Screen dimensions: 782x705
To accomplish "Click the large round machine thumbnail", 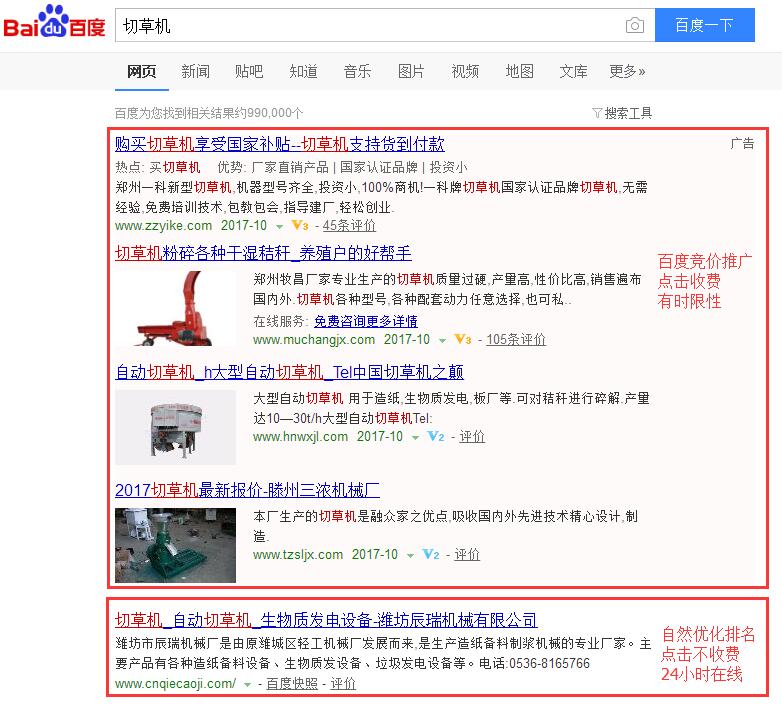I will [176, 427].
